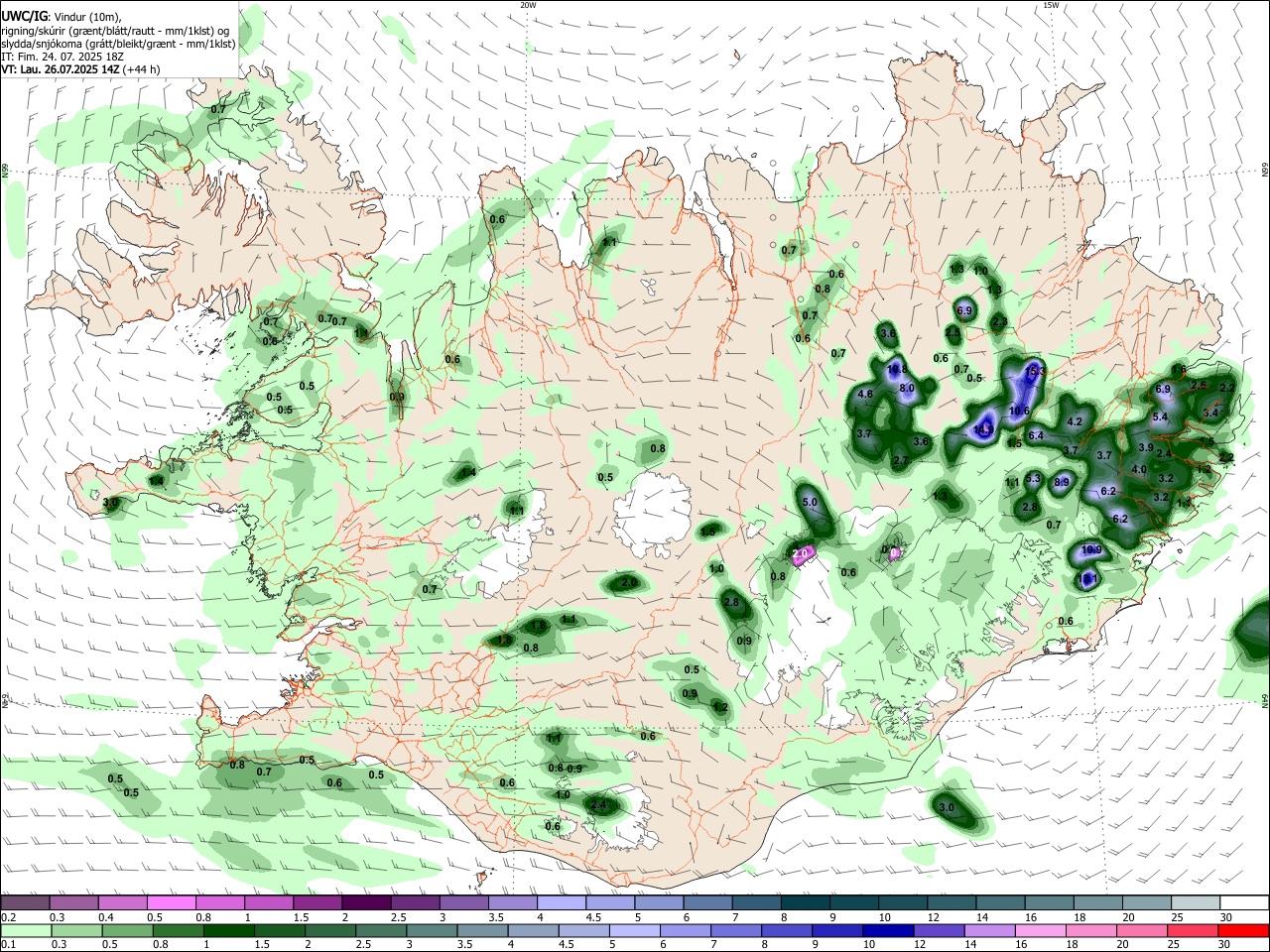Click the 4.2 precipitation value

click(x=1074, y=421)
